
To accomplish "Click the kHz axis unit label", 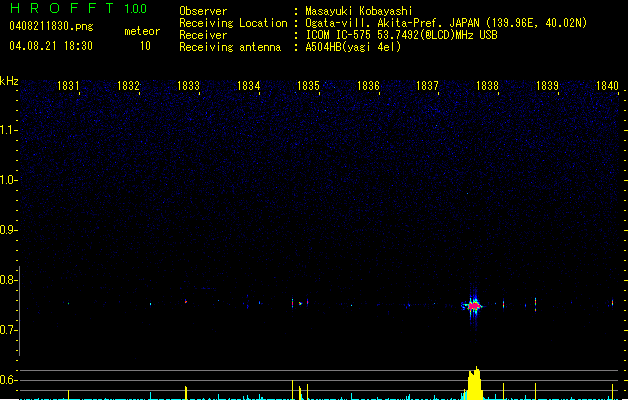I will [x=9, y=80].
